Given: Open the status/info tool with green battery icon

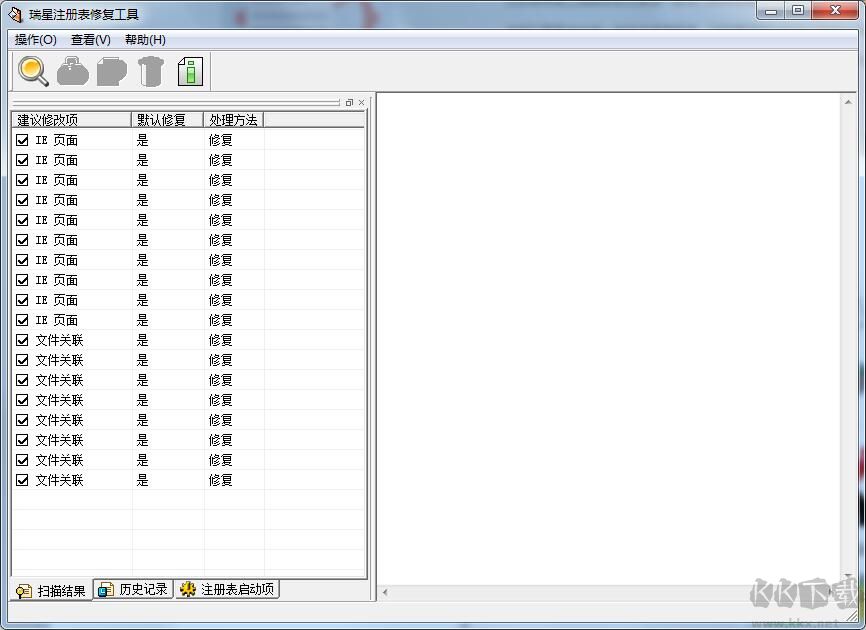Looking at the screenshot, I should click(189, 71).
